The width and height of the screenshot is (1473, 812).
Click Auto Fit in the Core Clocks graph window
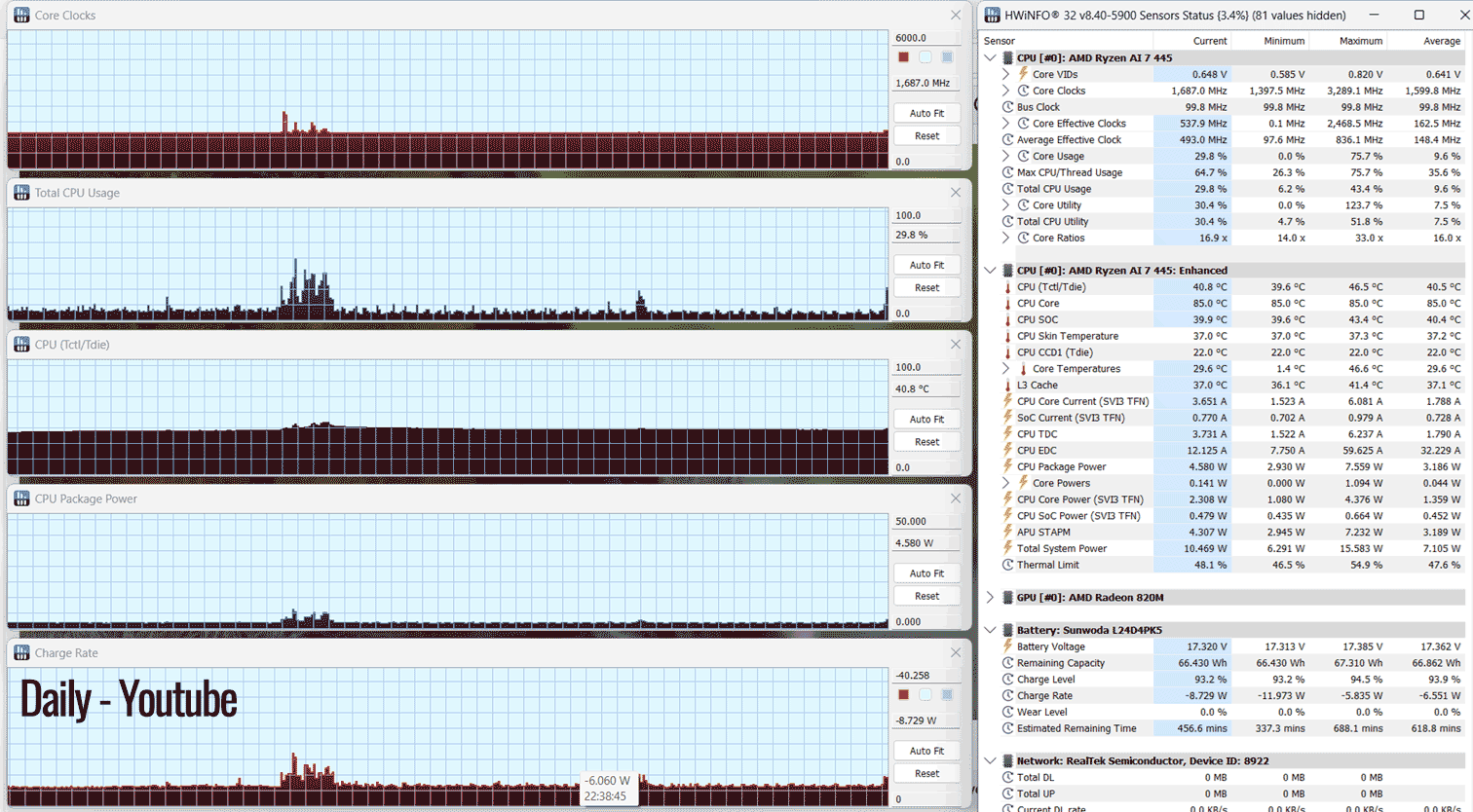click(x=926, y=113)
